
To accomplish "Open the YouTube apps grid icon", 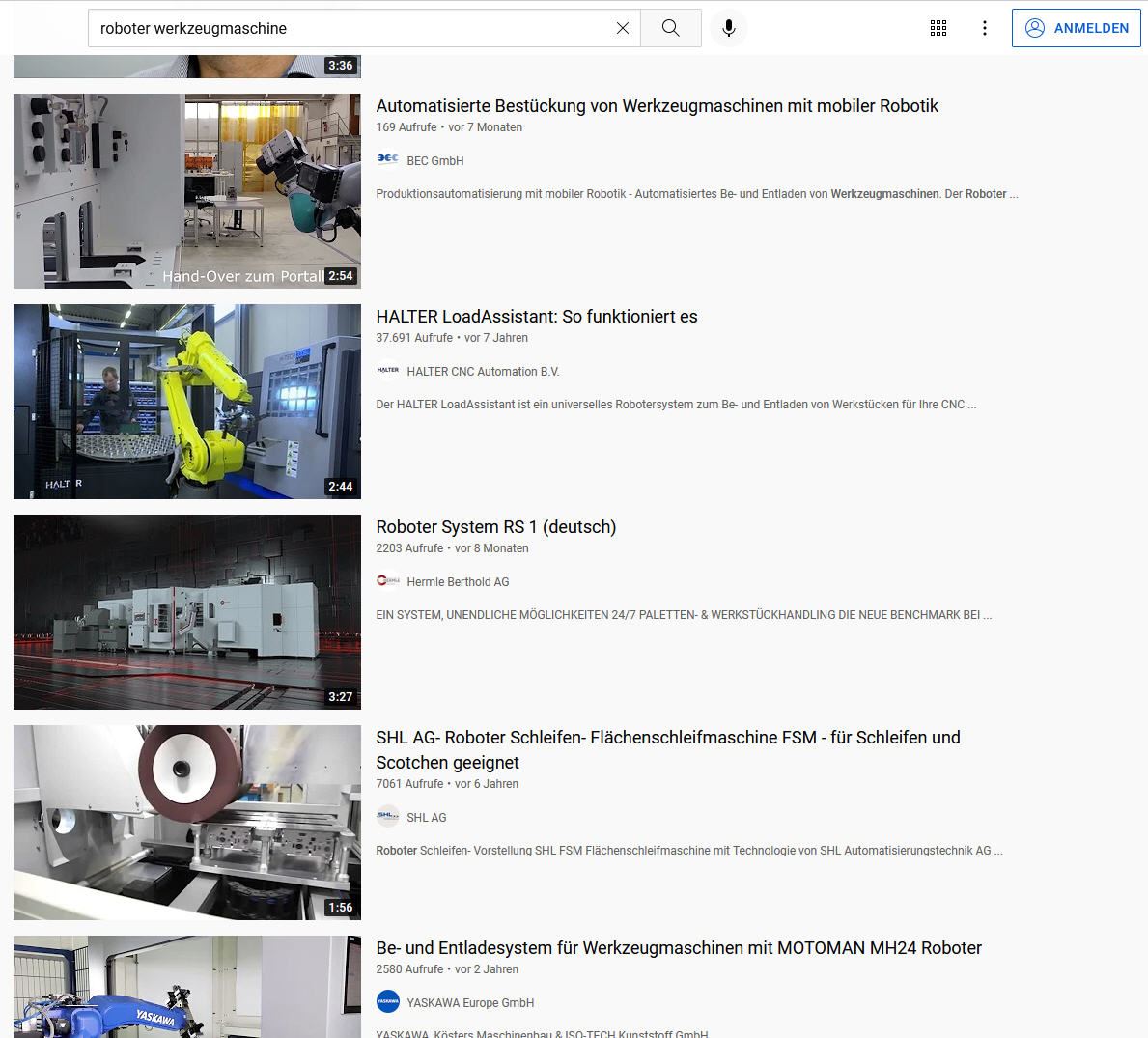I will [938, 29].
